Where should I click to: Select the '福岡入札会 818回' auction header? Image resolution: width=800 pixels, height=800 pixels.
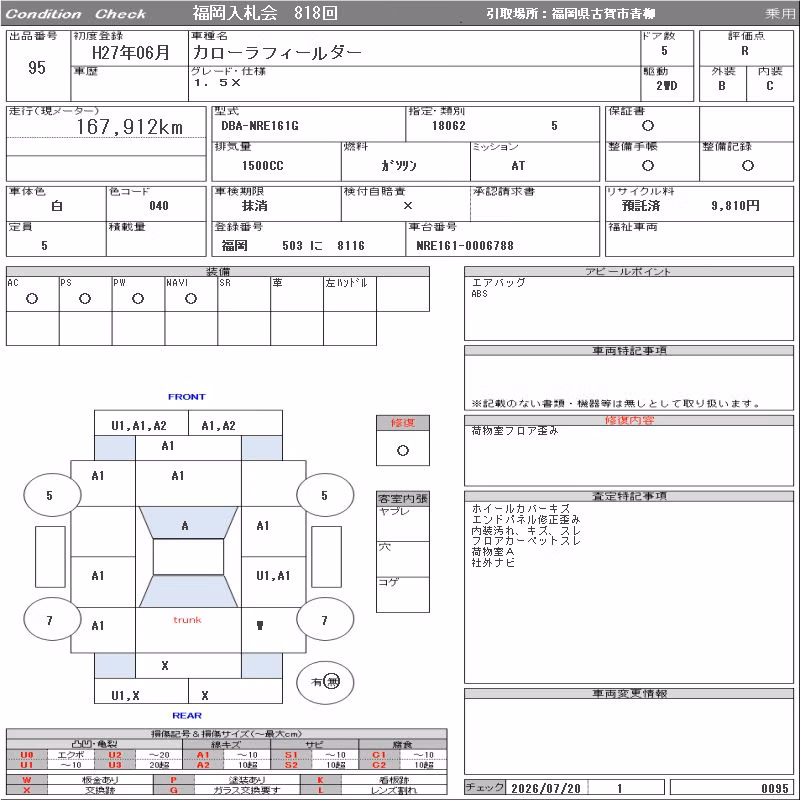[x=265, y=13]
